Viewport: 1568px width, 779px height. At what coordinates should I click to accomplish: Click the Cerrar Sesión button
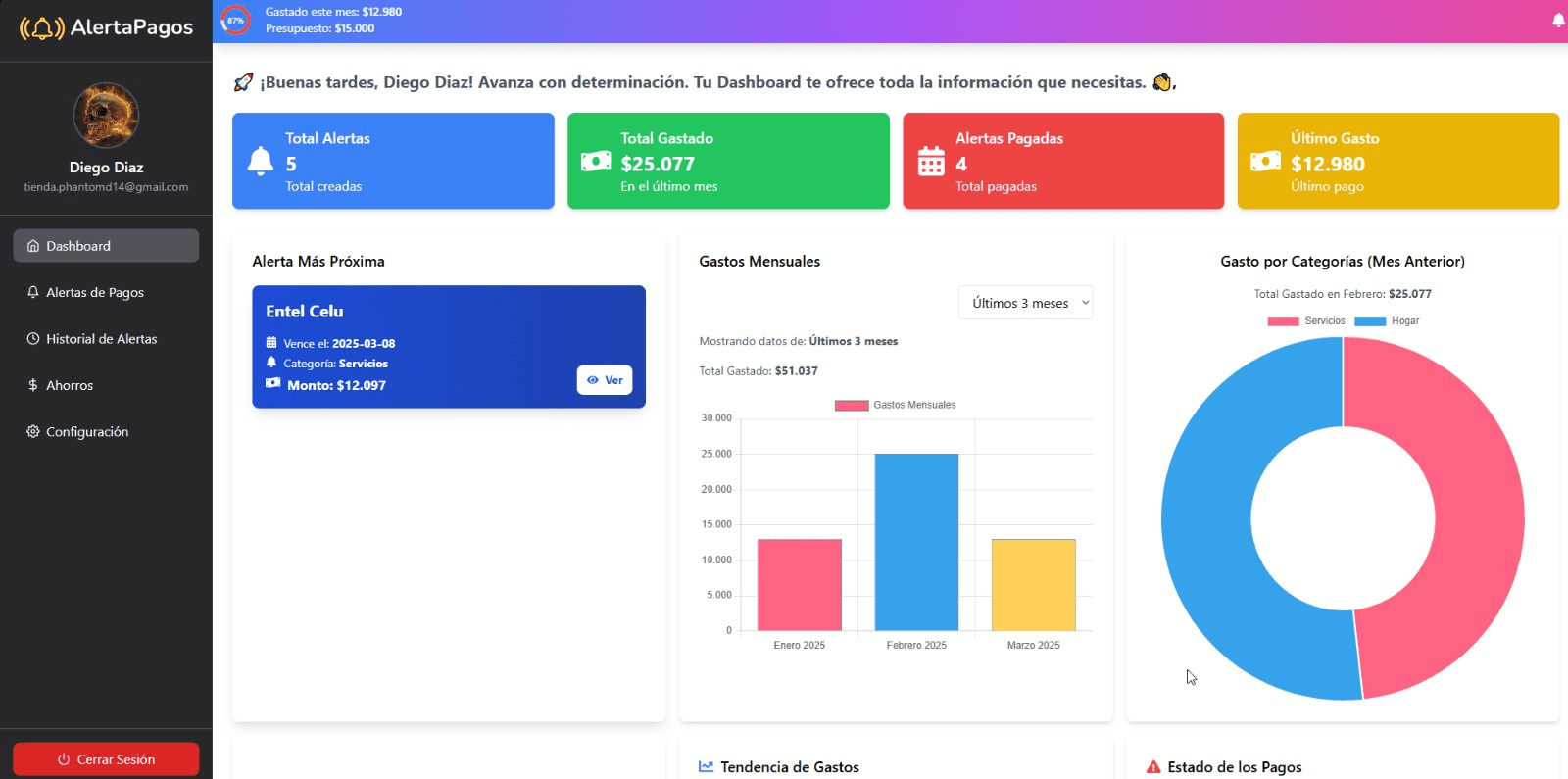click(106, 759)
